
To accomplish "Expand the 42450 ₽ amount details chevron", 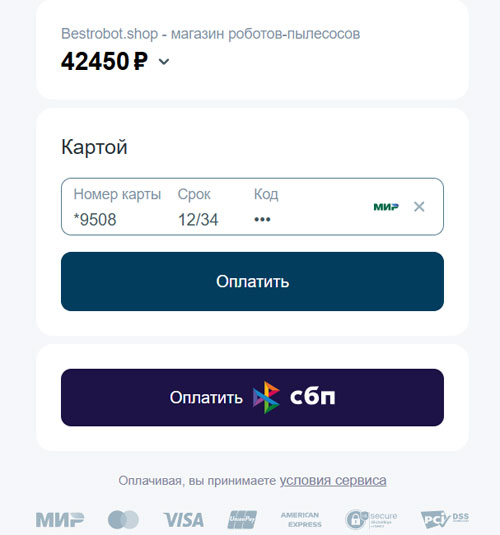I will pos(164,62).
